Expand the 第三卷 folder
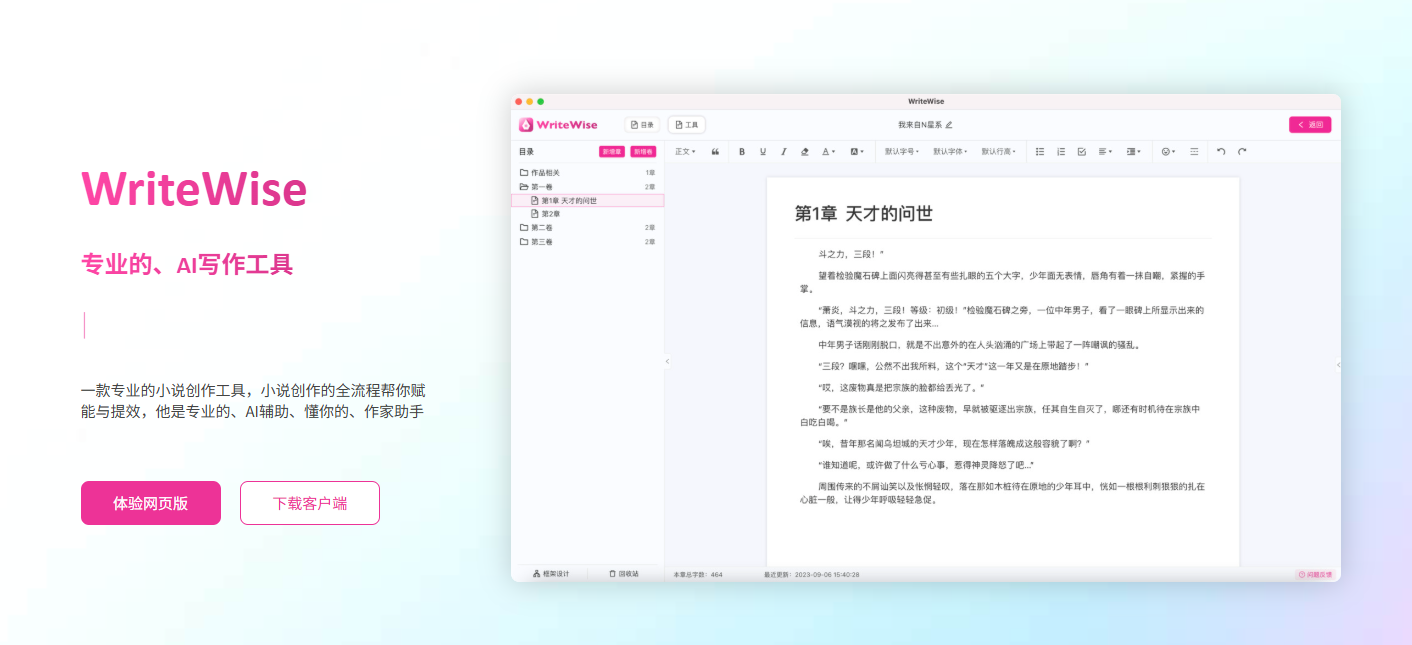Viewport: 1412px width, 645px height. (588, 242)
